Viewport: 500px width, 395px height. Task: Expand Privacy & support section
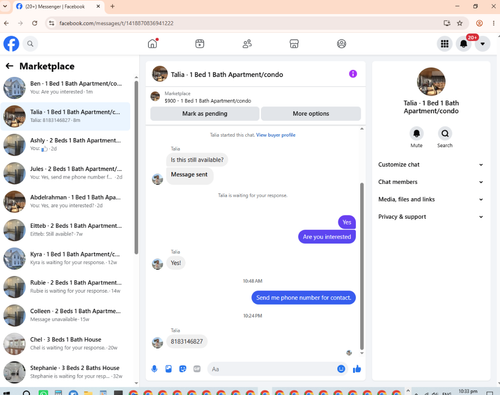[x=431, y=217]
